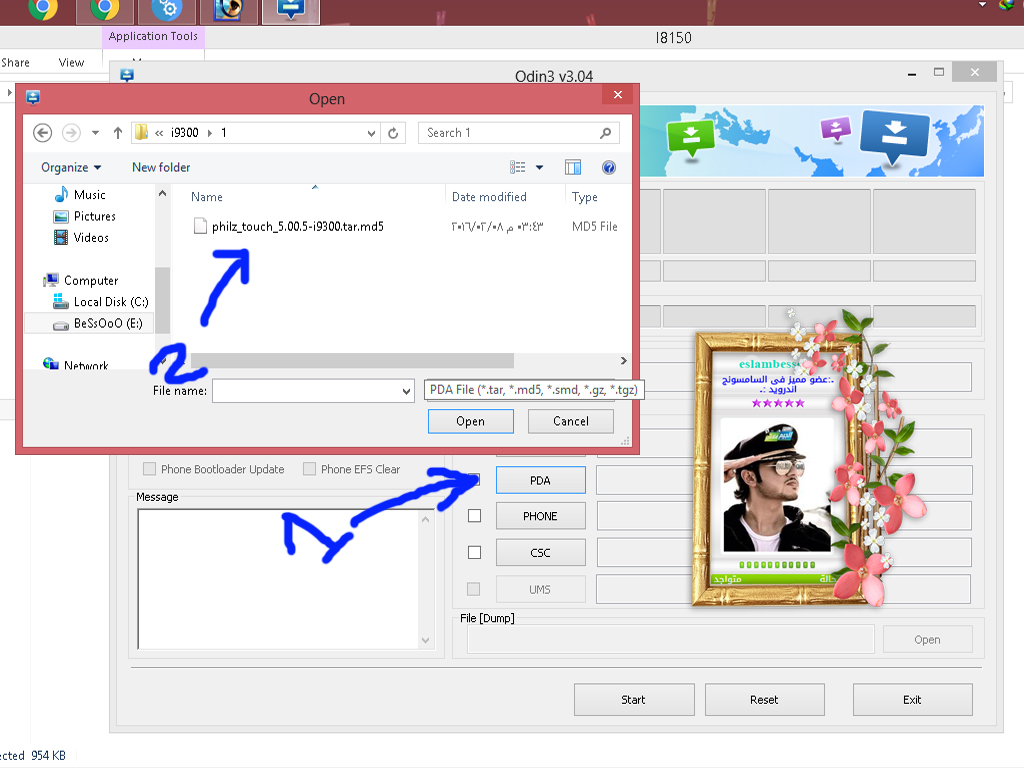
Task: Click the navigation pane scroll up arrow
Action: [163, 193]
